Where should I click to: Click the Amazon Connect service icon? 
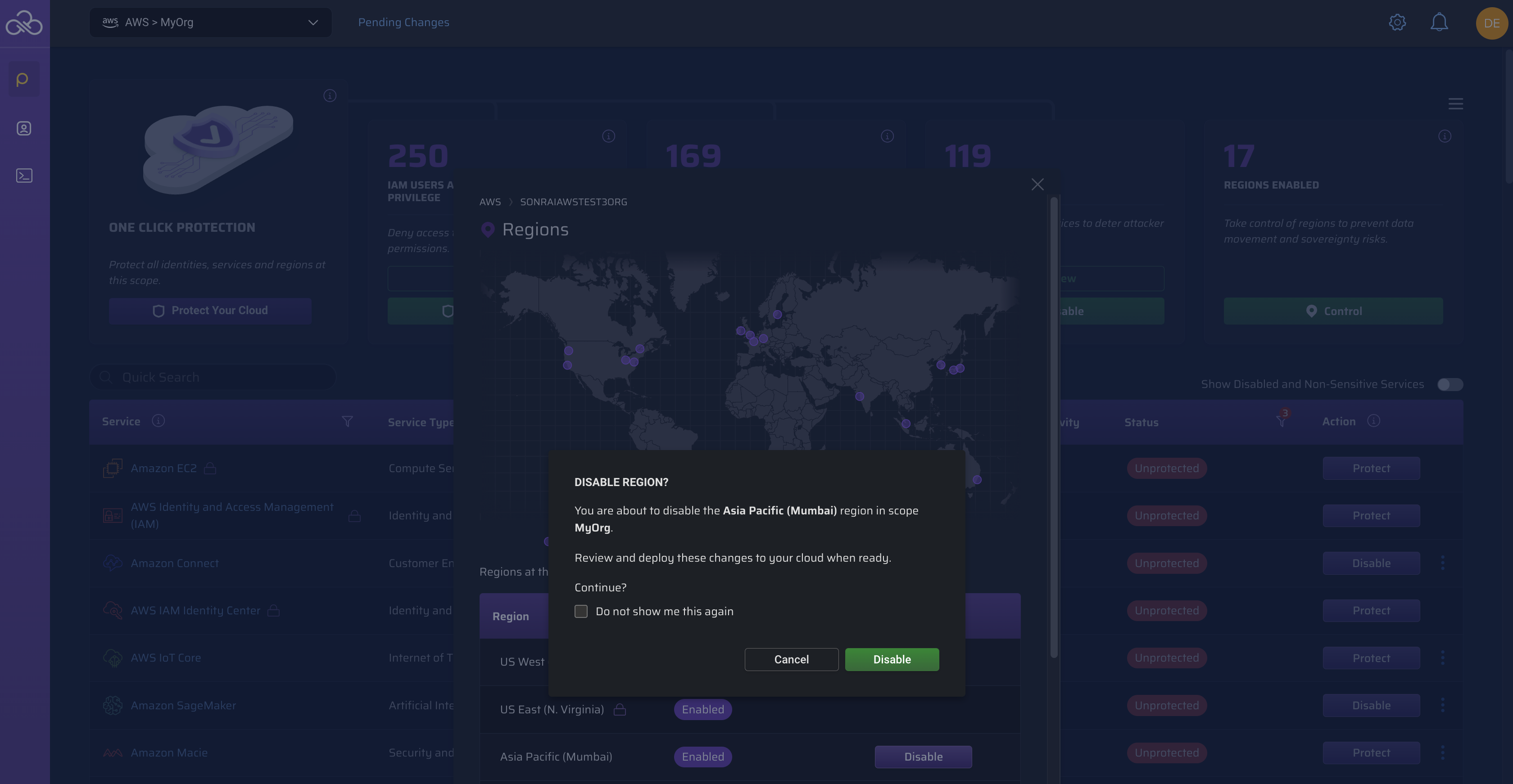113,563
